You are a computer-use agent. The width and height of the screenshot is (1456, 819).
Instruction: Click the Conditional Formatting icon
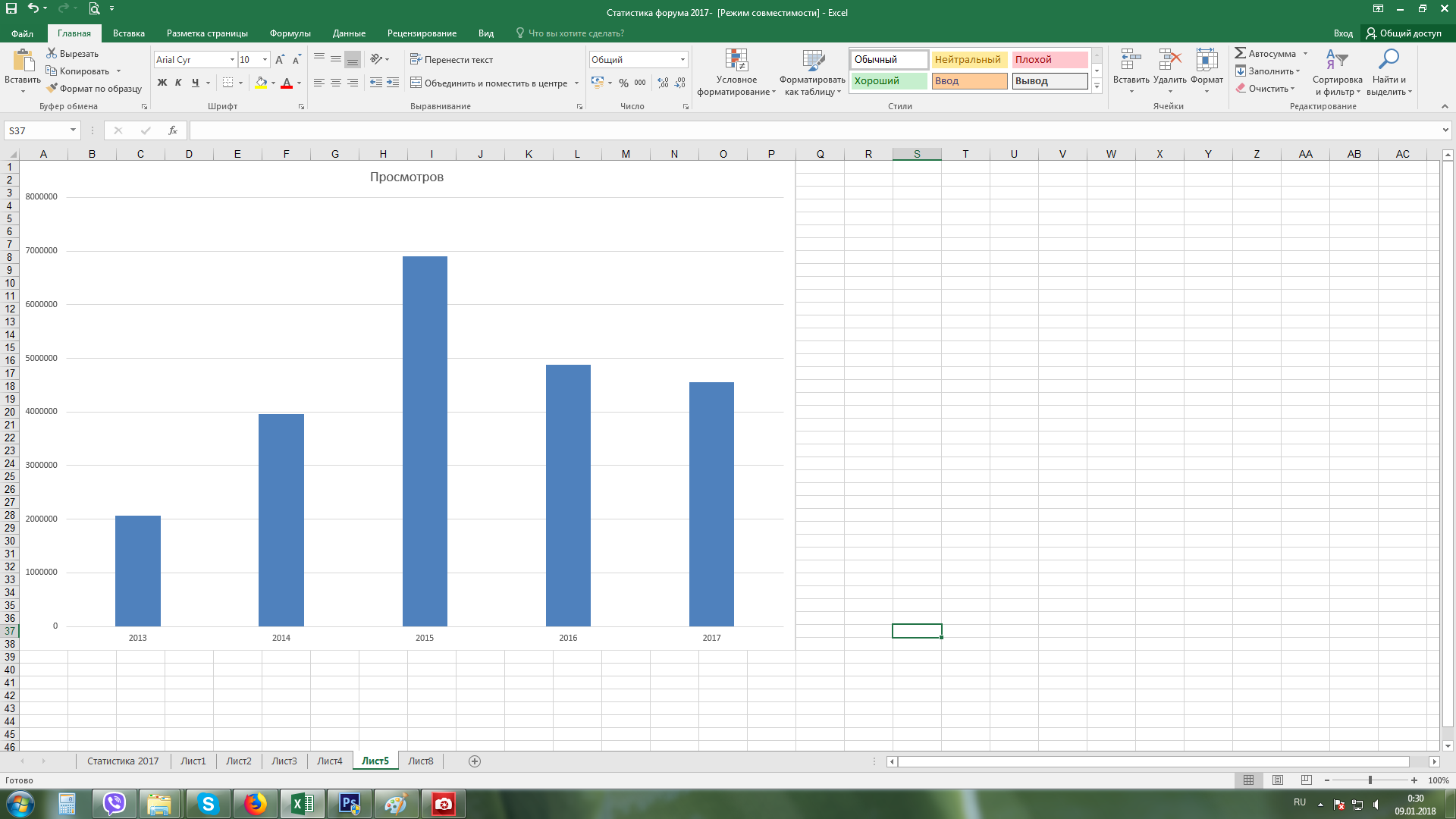point(736,61)
